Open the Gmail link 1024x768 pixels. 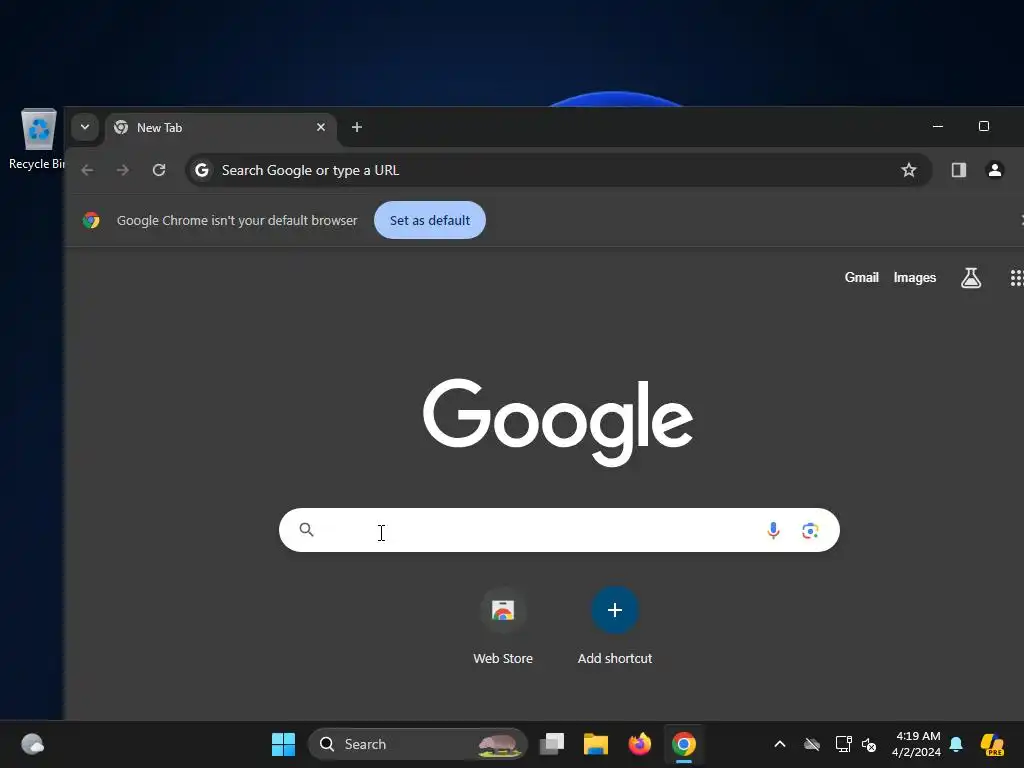tap(861, 278)
